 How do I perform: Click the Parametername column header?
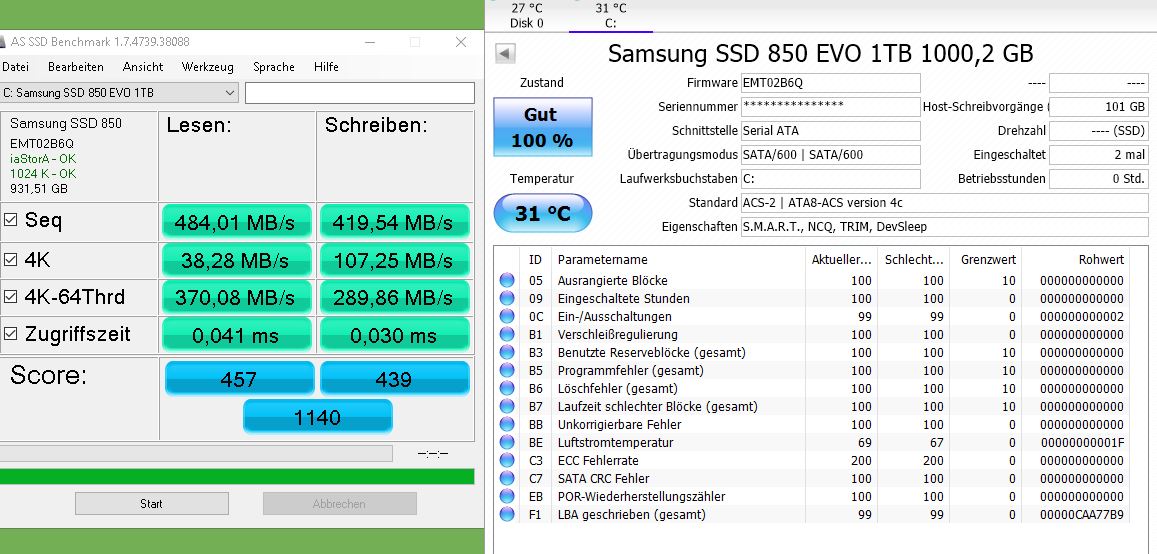pos(679,260)
